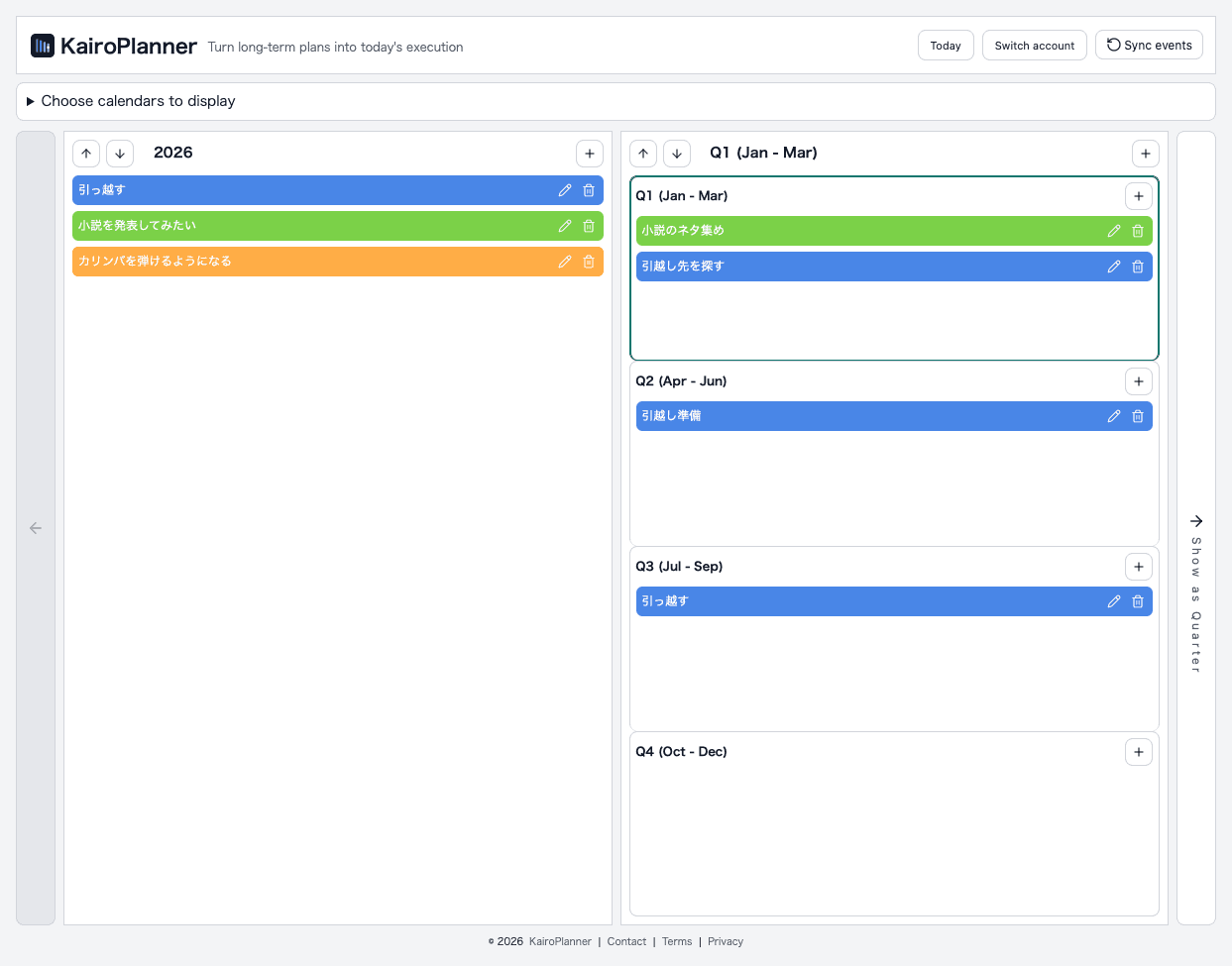Add item via quarter column header plus
The image size is (1232, 966).
(1146, 154)
